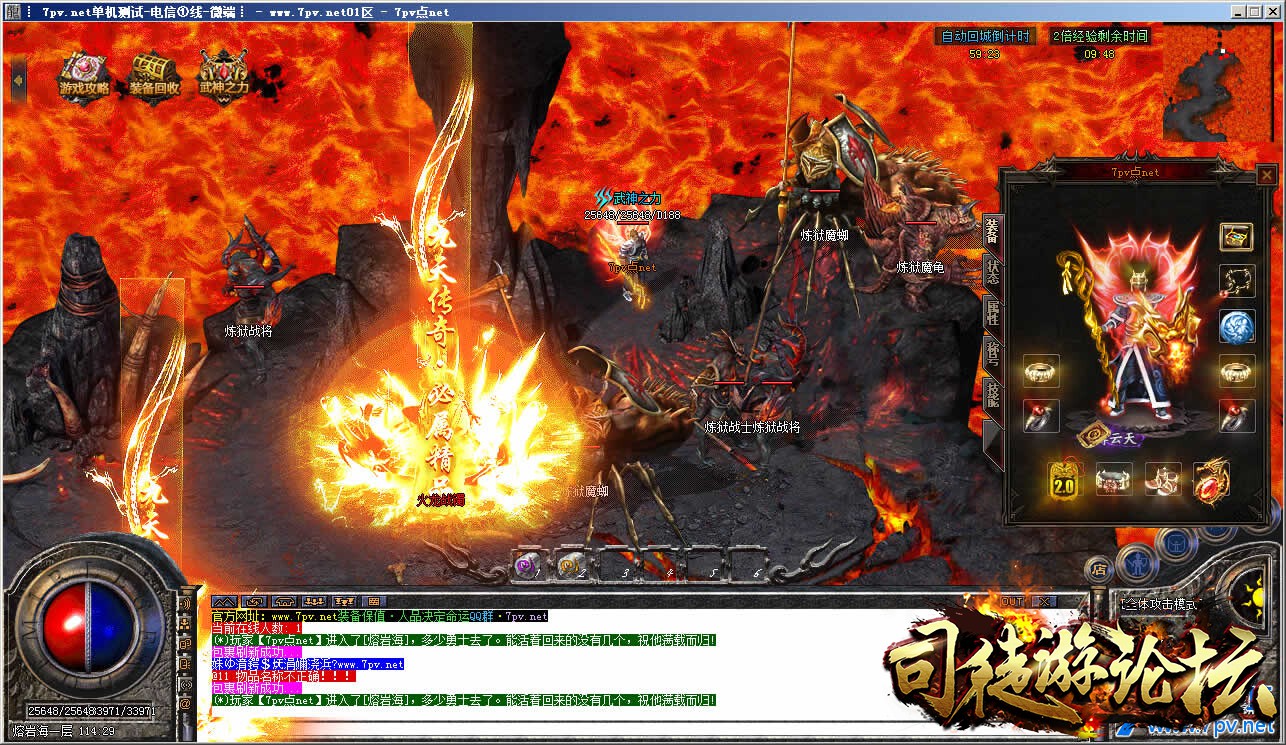Select the necklace equipment slot

pos(1237,281)
